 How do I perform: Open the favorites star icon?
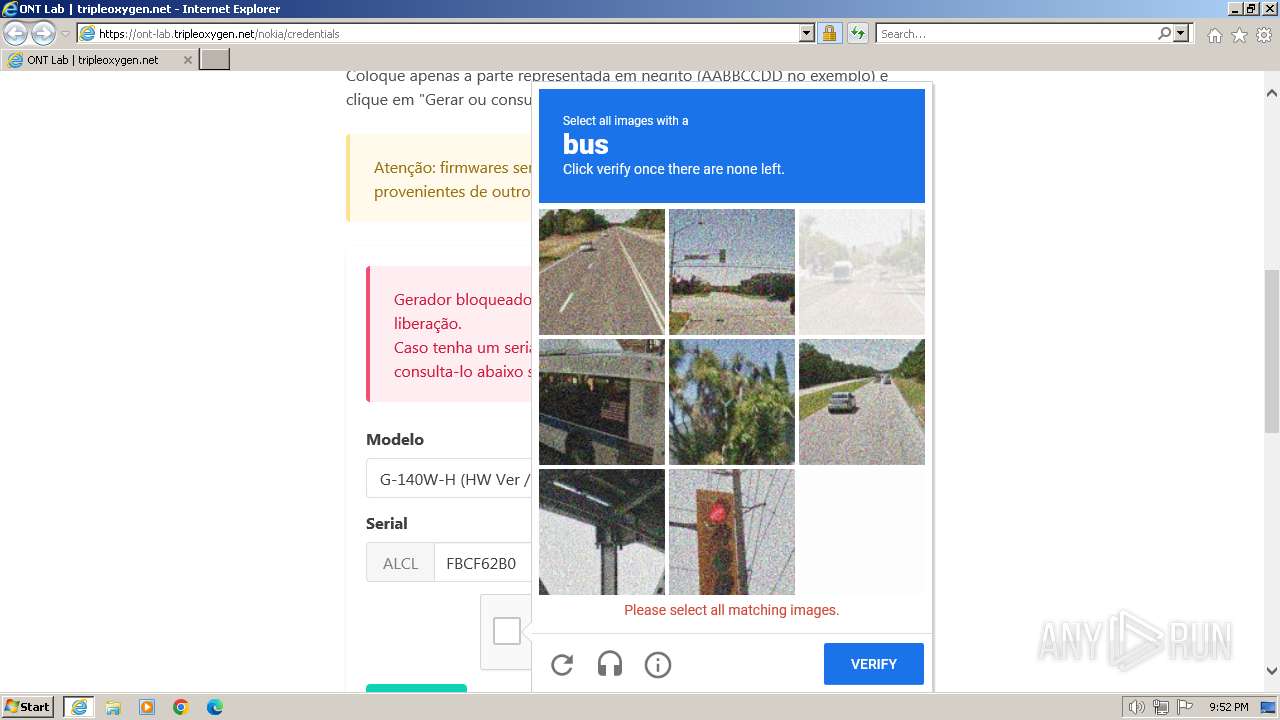pyautogui.click(x=1239, y=35)
